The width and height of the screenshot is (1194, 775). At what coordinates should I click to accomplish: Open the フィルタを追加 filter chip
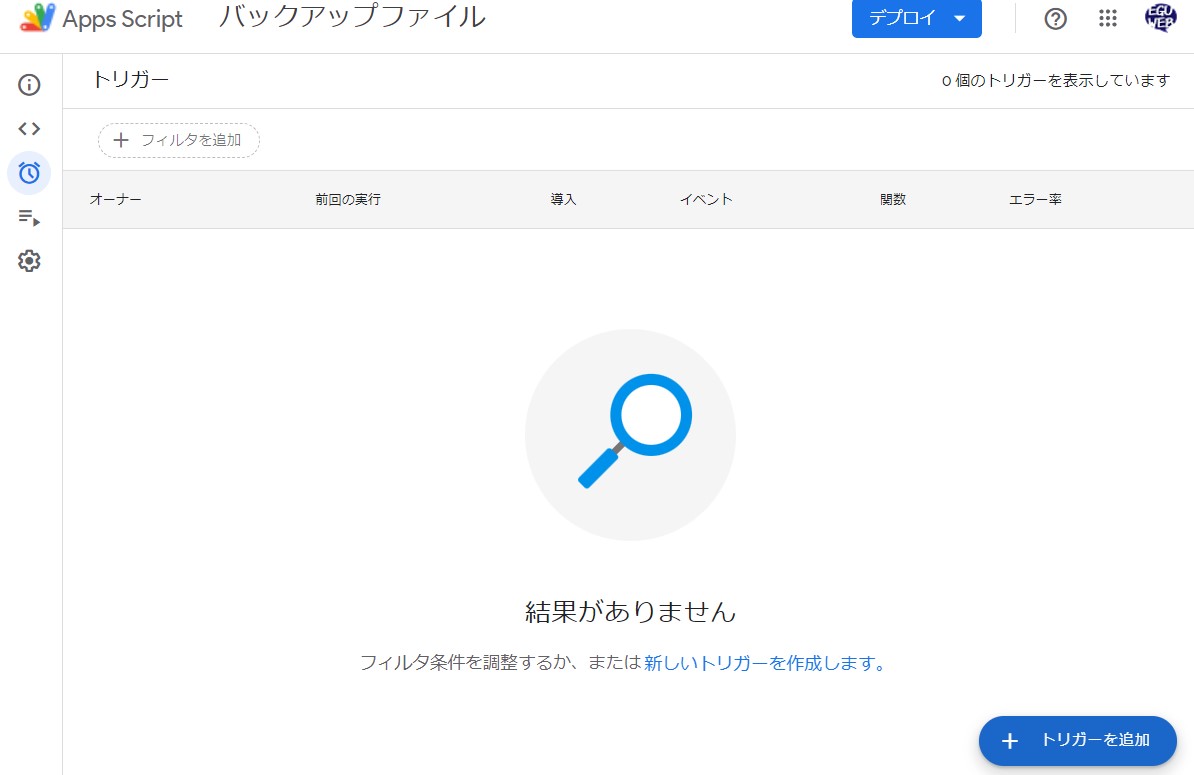(178, 140)
